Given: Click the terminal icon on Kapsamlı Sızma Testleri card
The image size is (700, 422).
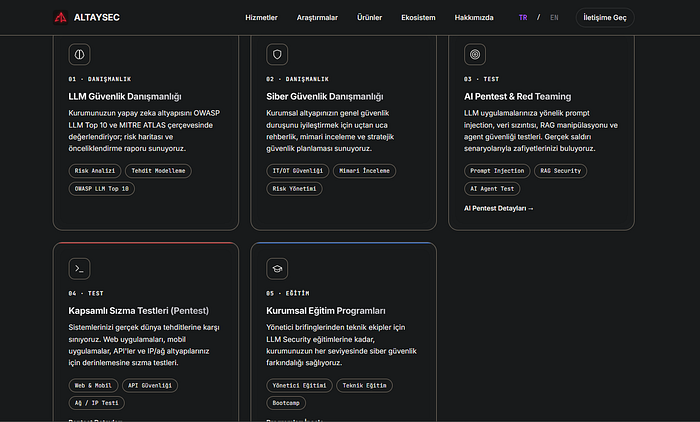Looking at the screenshot, I should point(79,269).
